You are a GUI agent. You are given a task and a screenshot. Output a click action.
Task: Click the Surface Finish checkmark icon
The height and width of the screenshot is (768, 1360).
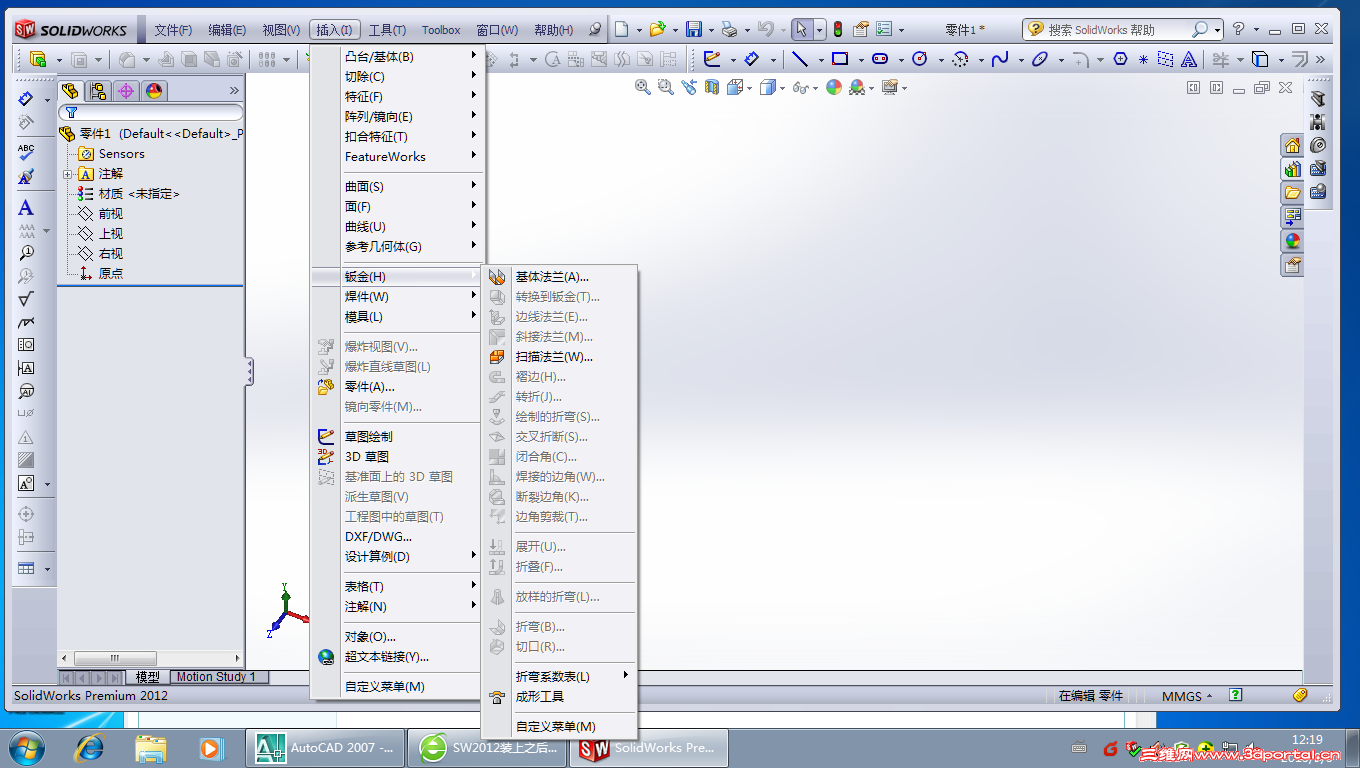26,299
